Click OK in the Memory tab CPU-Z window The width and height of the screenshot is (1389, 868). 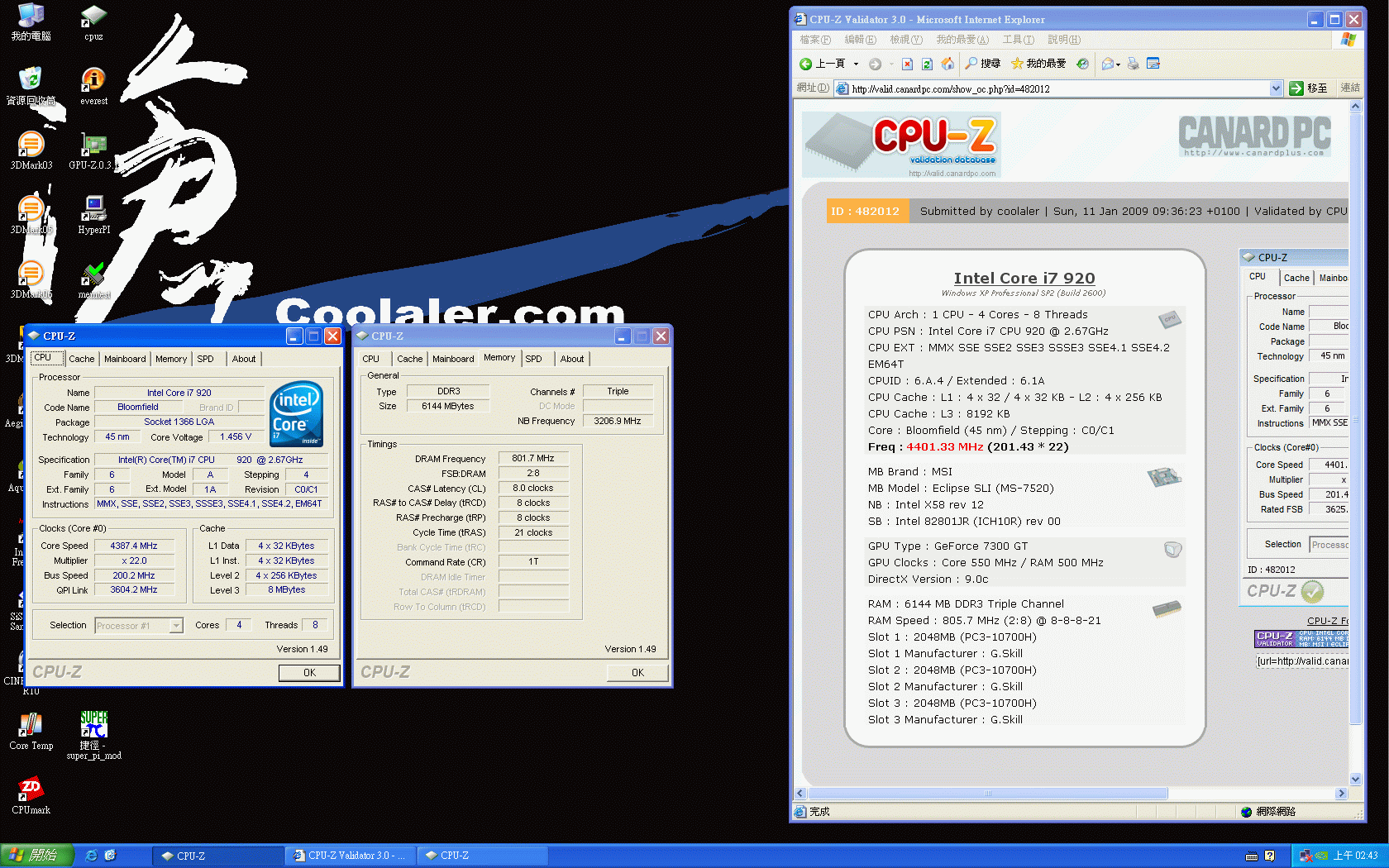tap(637, 673)
